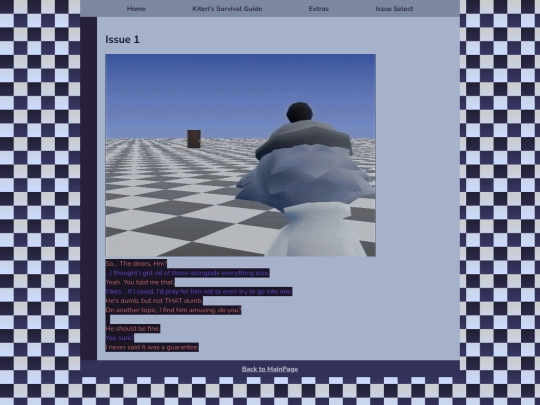Select line 'He's dumb, but not THAT dumb.'
Viewport: 540px width, 405px height.
154,301
